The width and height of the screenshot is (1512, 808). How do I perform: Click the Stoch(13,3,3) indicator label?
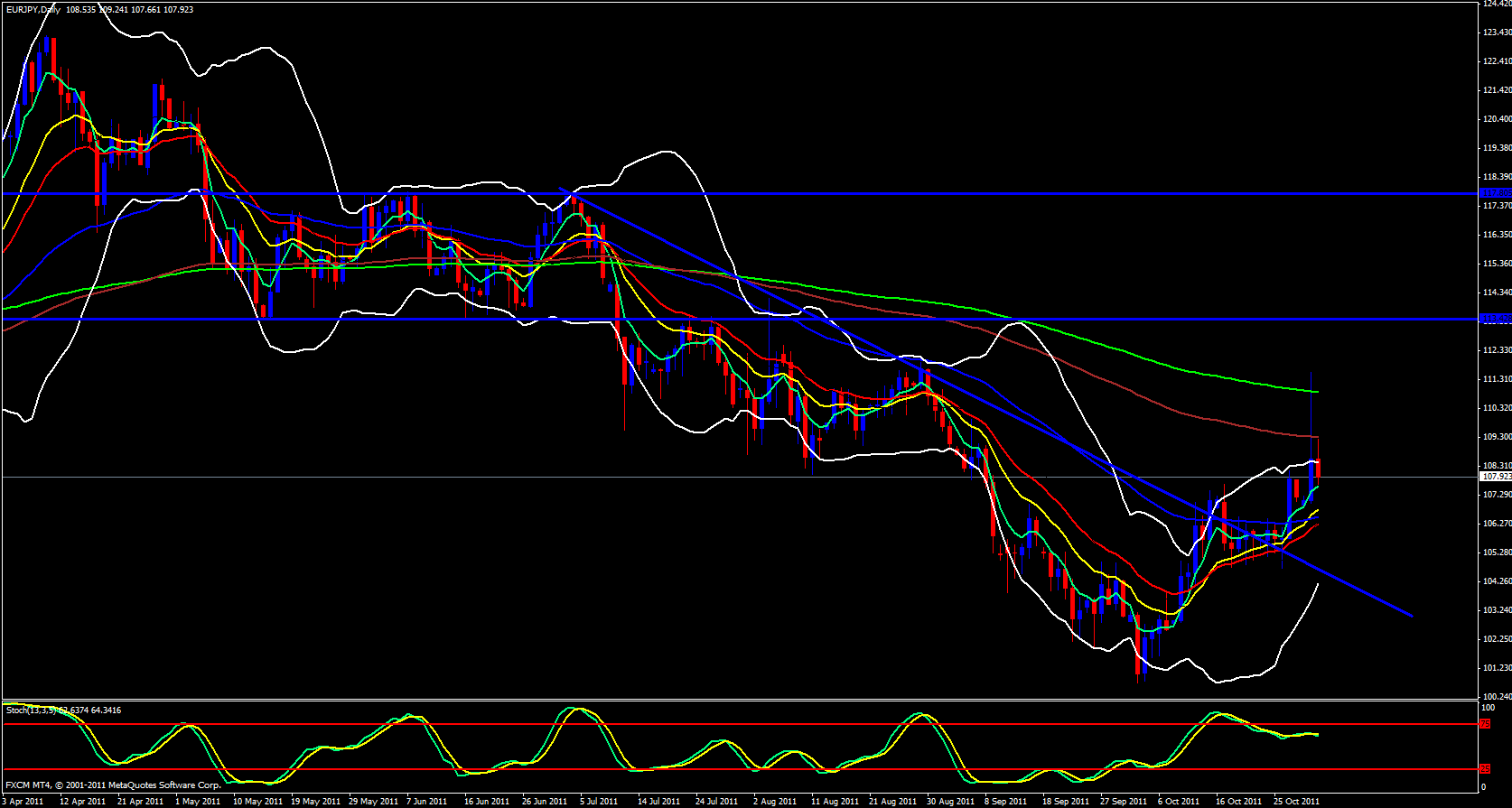pyautogui.click(x=31, y=710)
